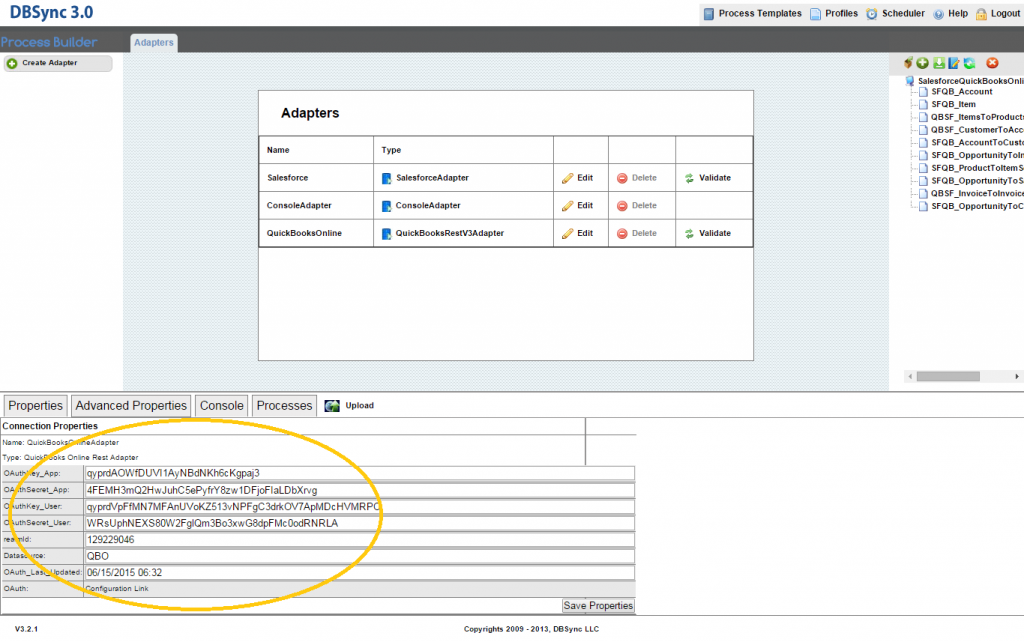1024x642 pixels.
Task: Click the green download arrow icon
Action: (x=938, y=63)
